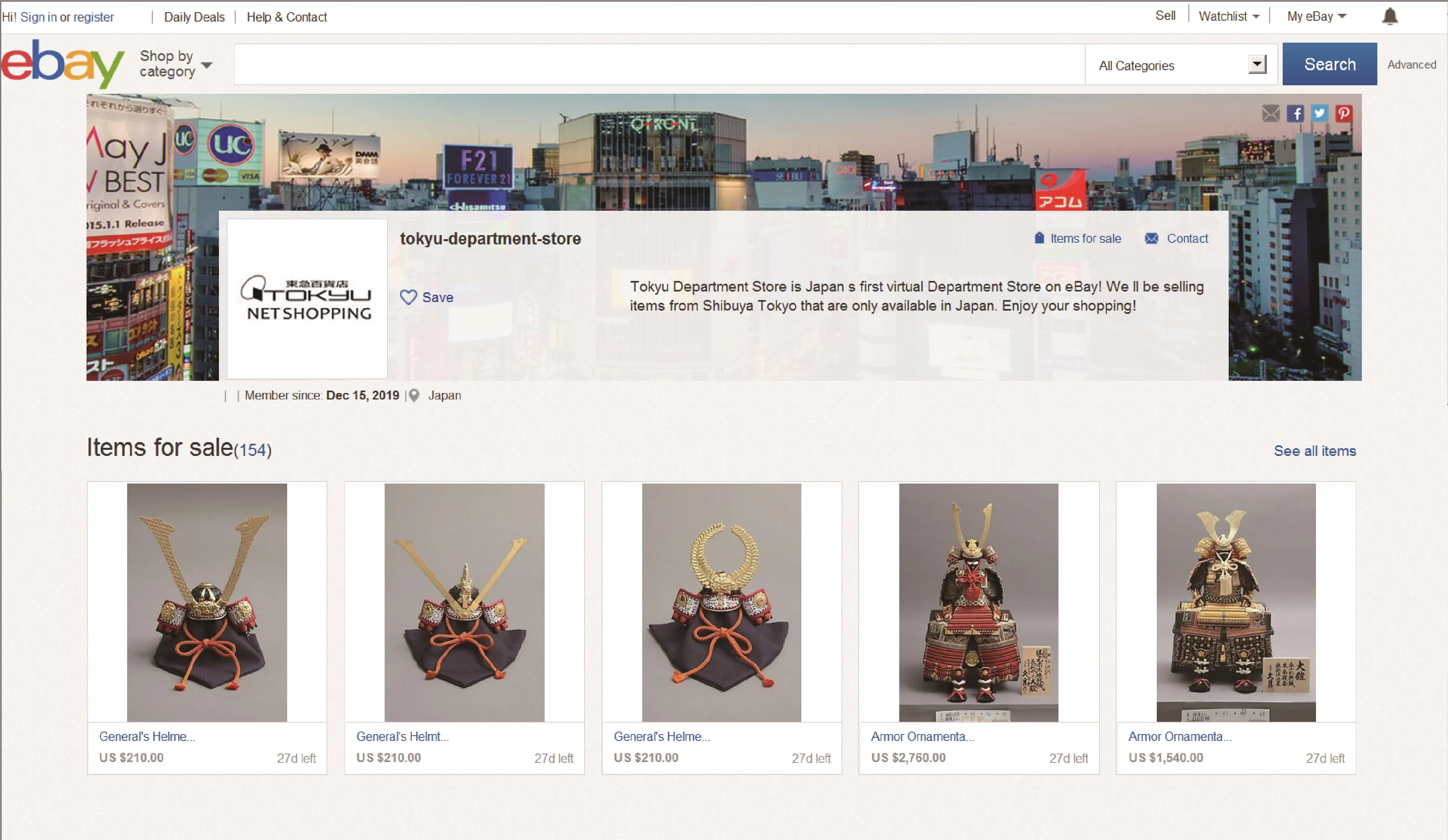Share store on Facebook icon
1448x840 pixels.
(x=1295, y=114)
